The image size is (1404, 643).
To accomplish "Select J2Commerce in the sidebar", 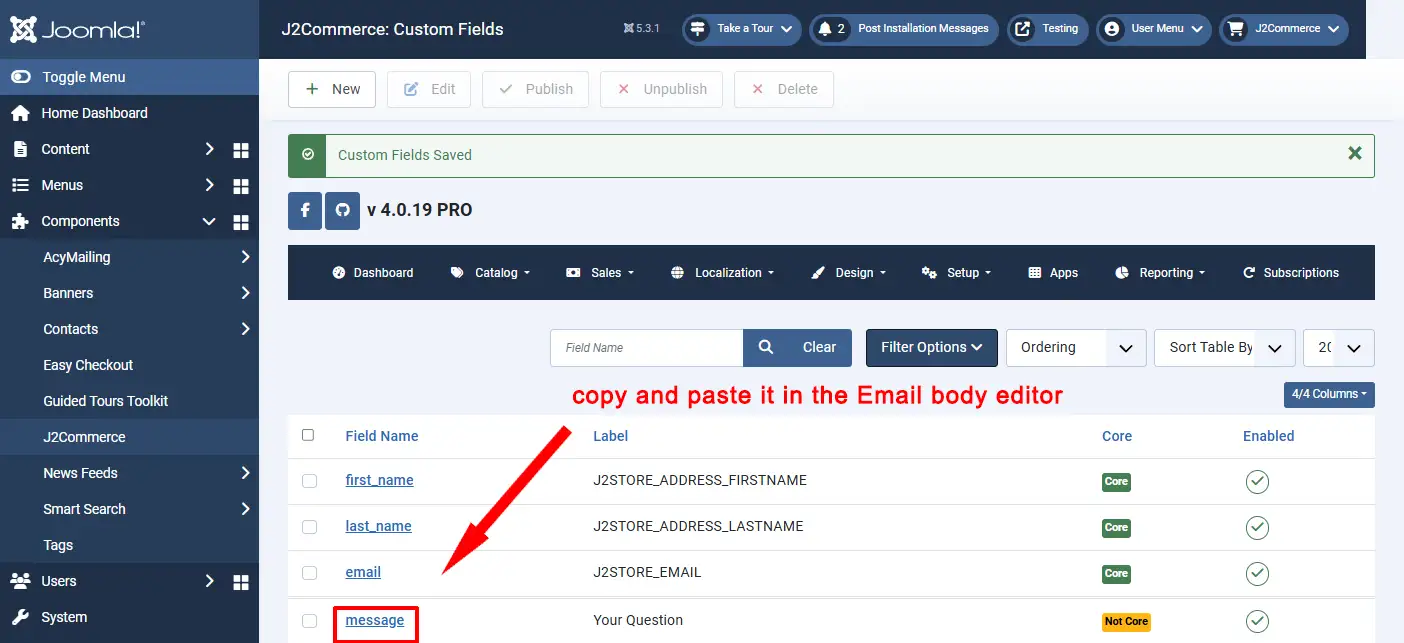I will (x=84, y=437).
